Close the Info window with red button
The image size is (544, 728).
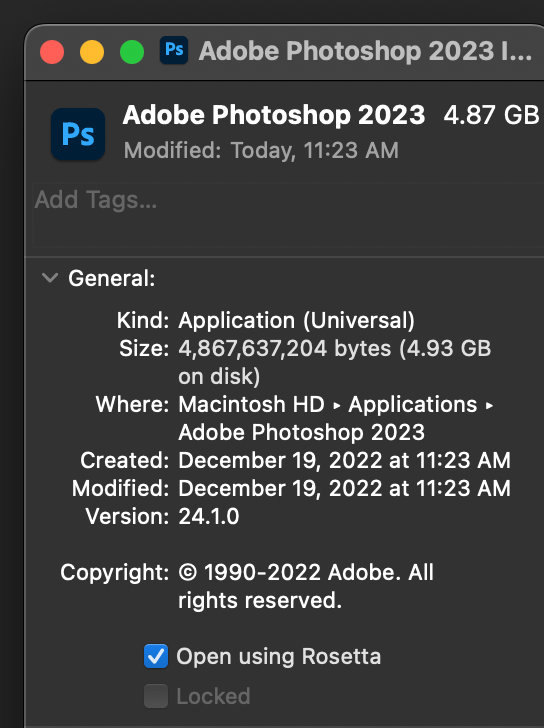(52, 52)
